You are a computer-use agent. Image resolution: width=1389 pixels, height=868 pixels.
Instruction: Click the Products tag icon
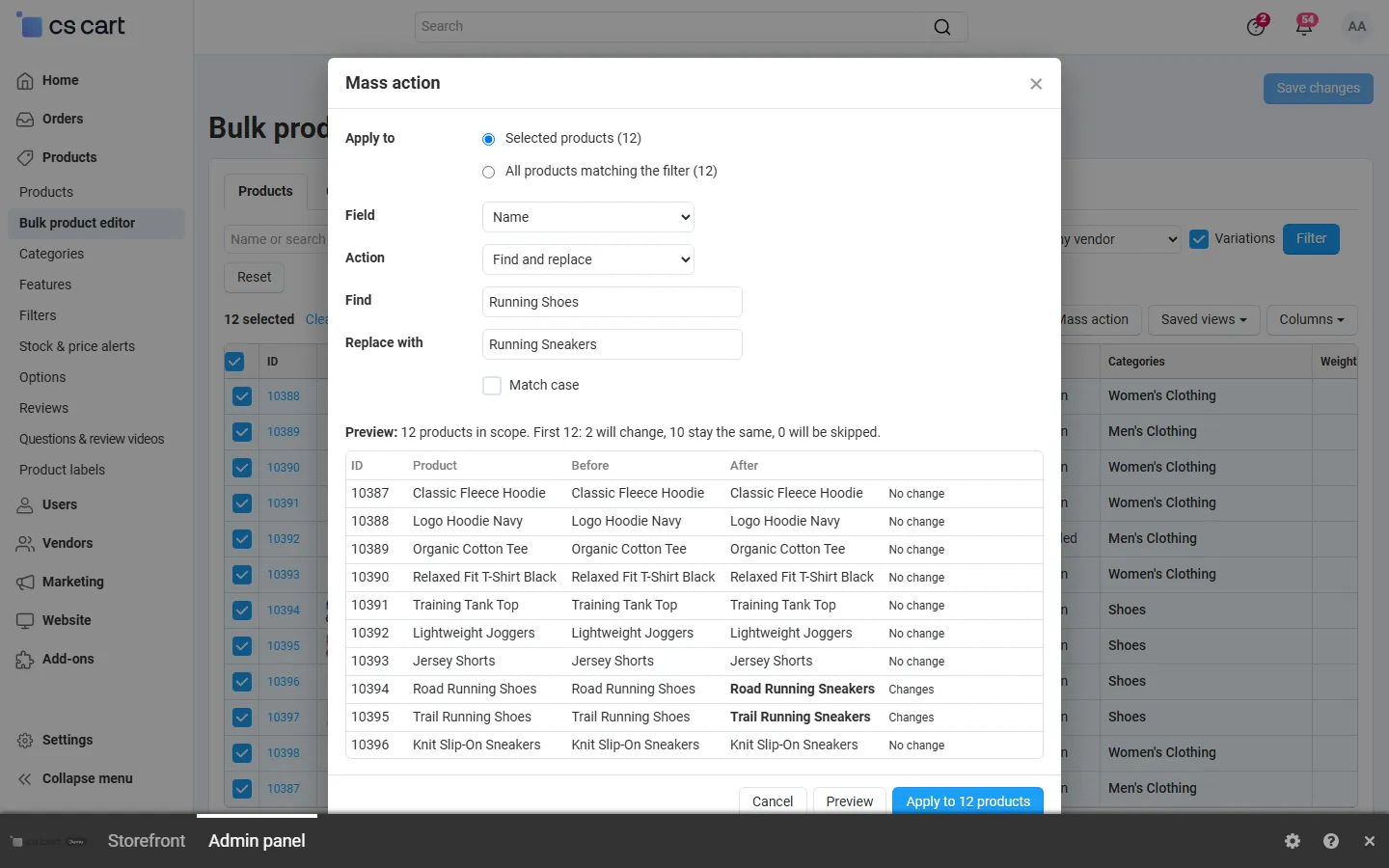click(25, 158)
